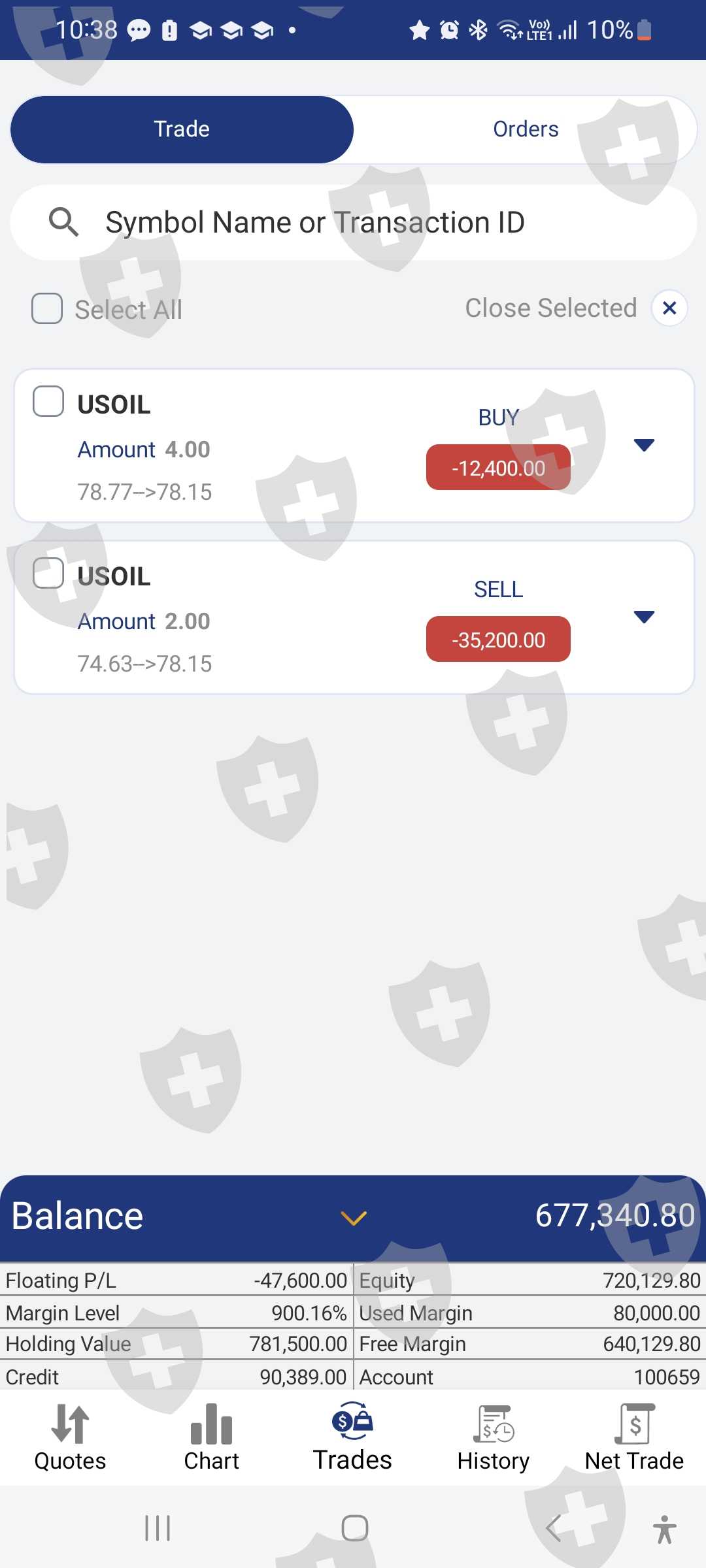Tap the Android back navigation arrow
Screen dimensions: 706x1568
(553, 1529)
